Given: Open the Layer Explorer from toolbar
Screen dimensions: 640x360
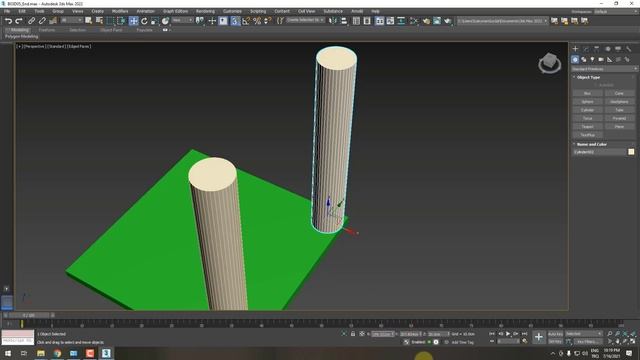Looking at the screenshot, I should pyautogui.click(x=367, y=20).
